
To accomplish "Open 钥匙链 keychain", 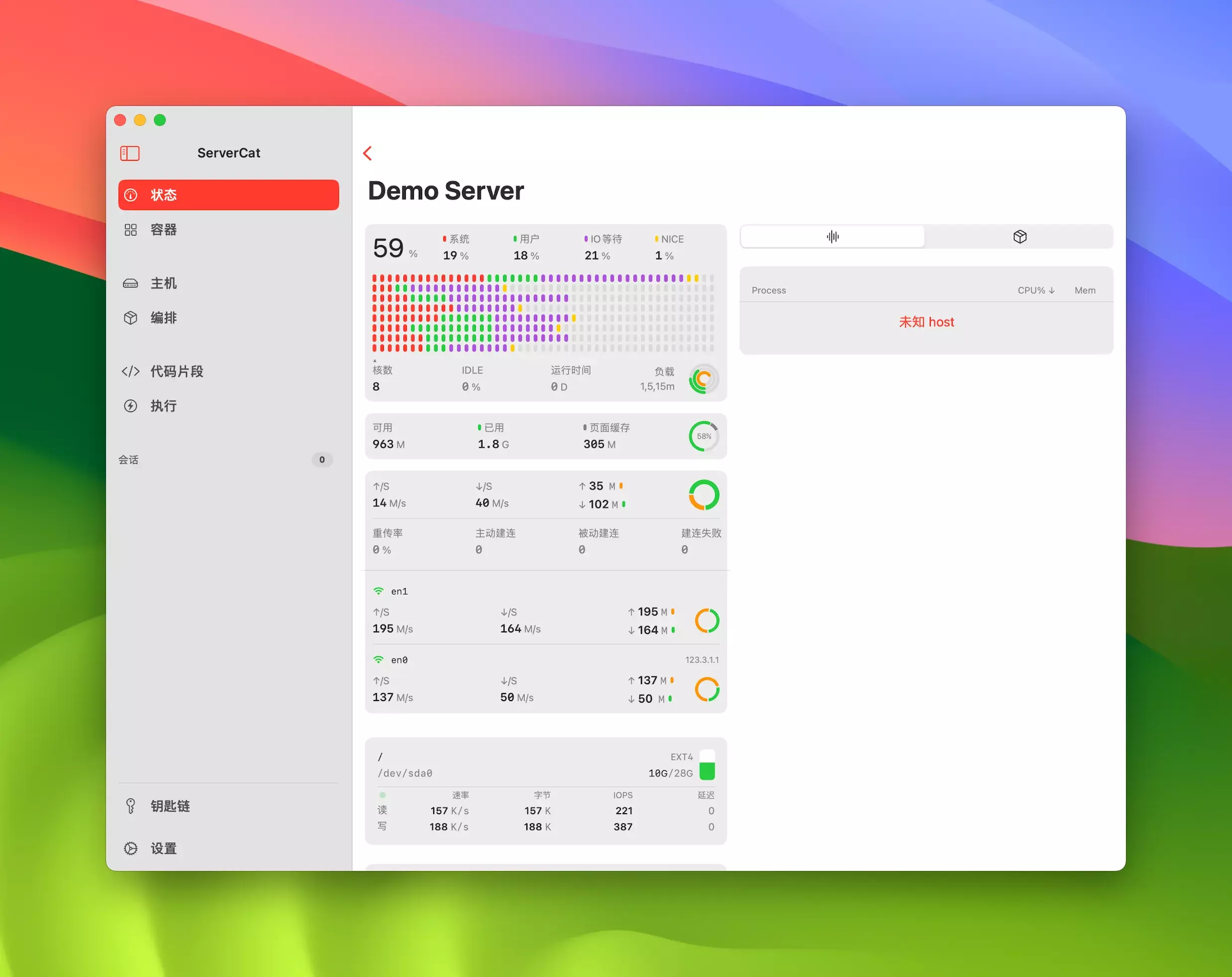I will click(170, 806).
